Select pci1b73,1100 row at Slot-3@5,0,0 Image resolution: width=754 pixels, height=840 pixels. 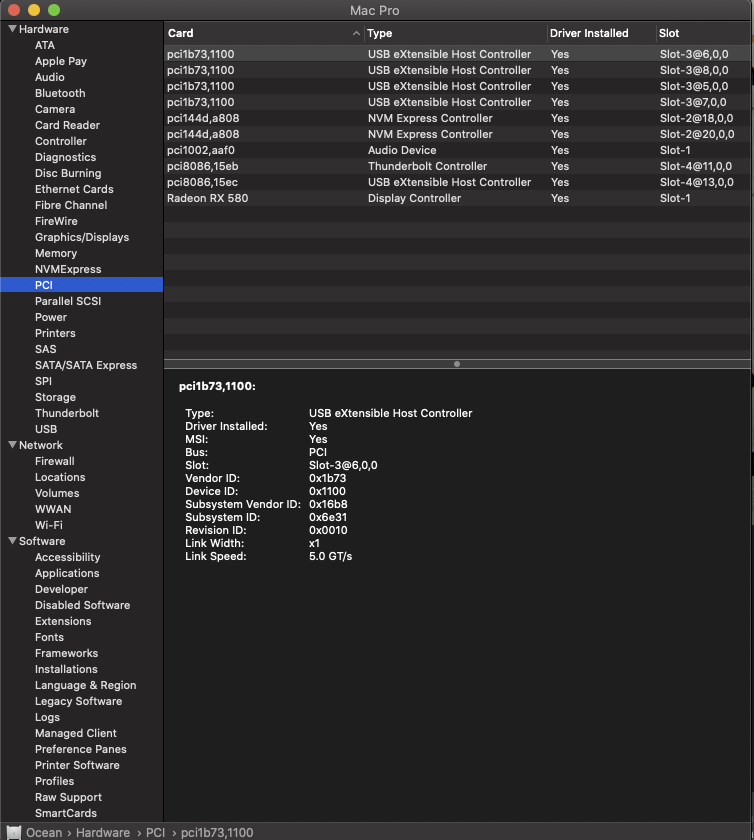[457, 86]
